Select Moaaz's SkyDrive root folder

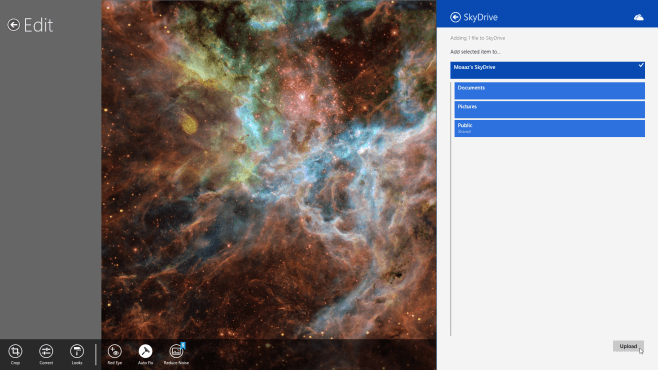click(x=547, y=70)
